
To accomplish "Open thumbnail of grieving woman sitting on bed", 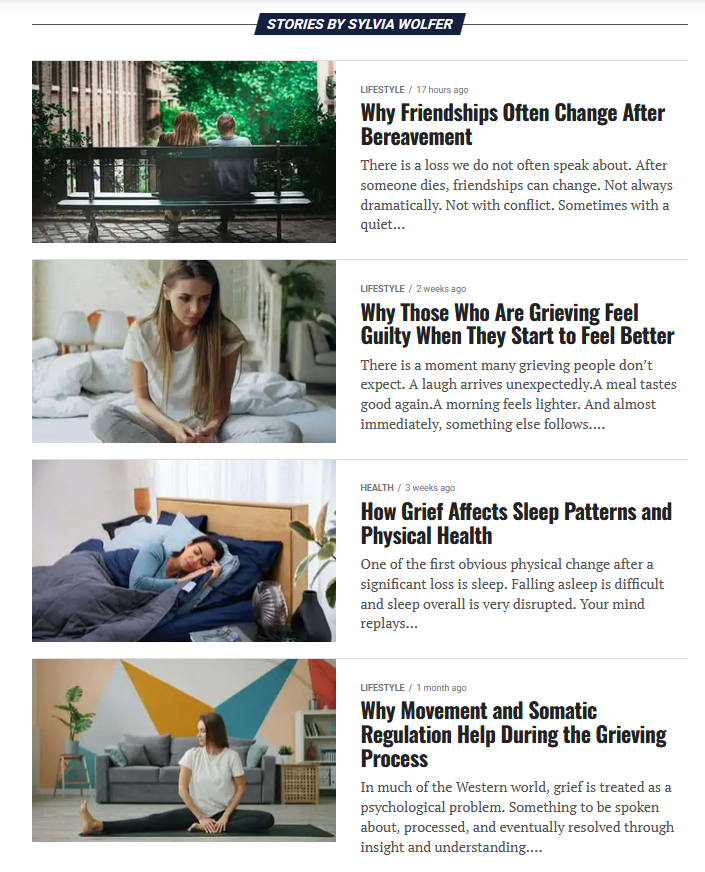I will (x=183, y=351).
